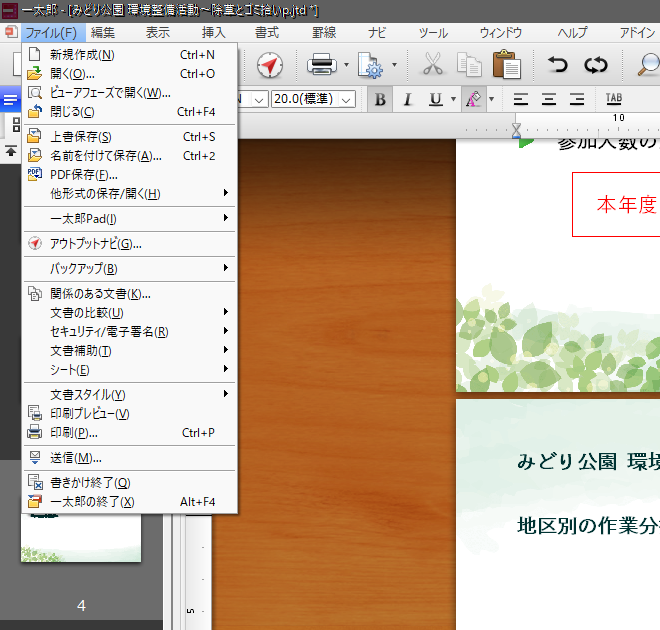Choose 名前を付けて保存(A)...
This screenshot has width=660, height=630.
coord(130,156)
